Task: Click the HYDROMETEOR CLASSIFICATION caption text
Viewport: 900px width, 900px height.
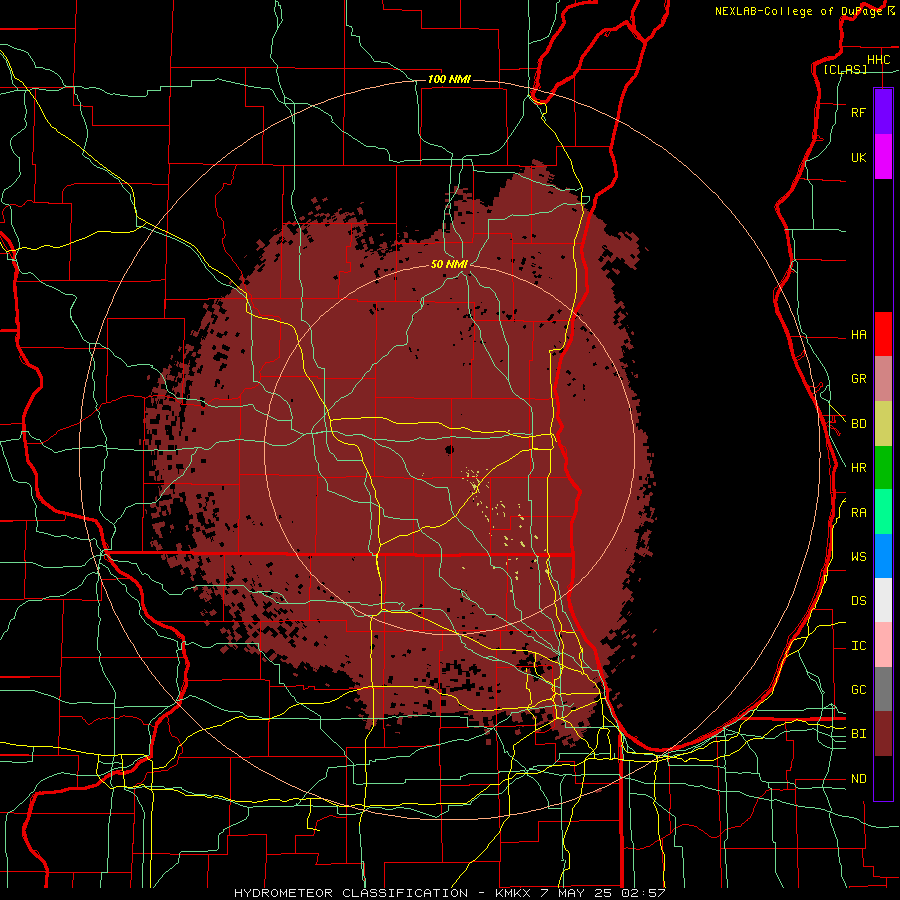Action: pos(351,893)
